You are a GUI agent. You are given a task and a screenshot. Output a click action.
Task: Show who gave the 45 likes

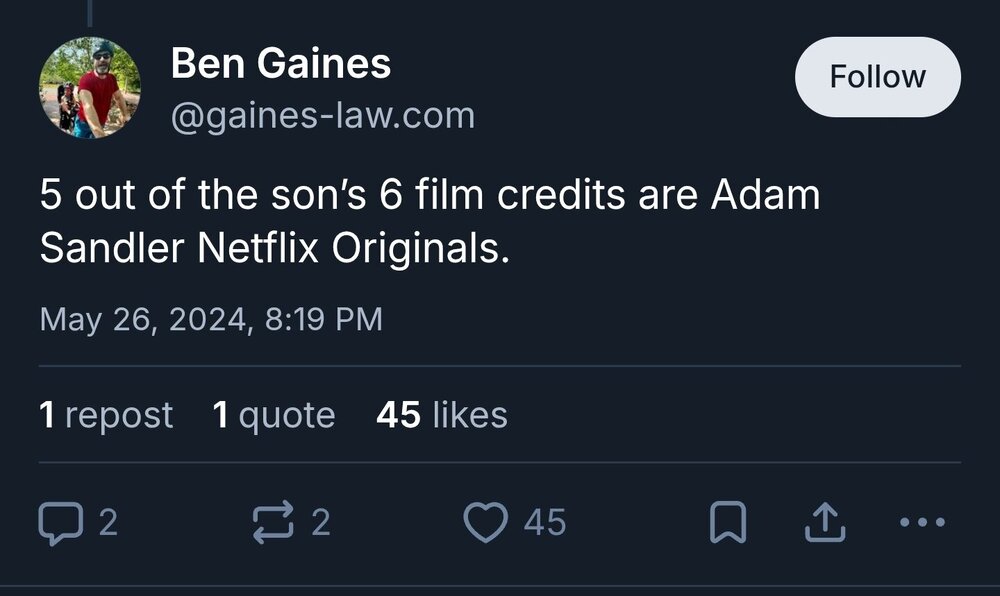pyautogui.click(x=442, y=415)
